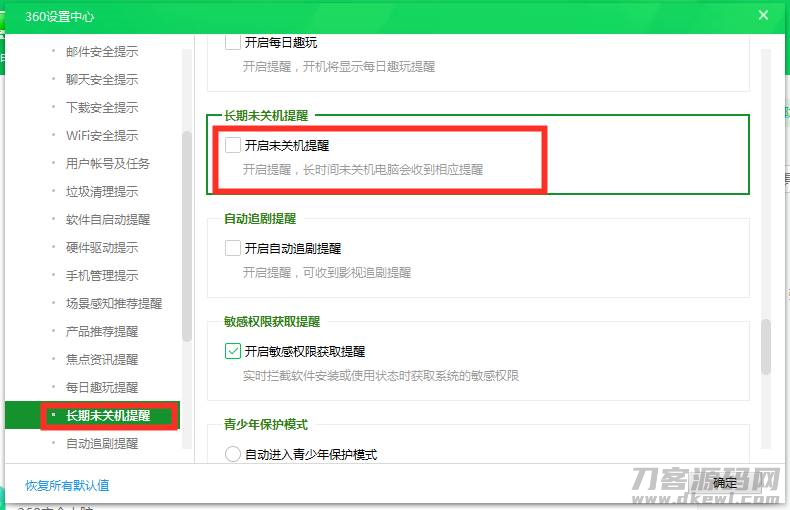Click the main settings panel scrollbar thumb
790x510 pixels.
pyautogui.click(x=766, y=346)
